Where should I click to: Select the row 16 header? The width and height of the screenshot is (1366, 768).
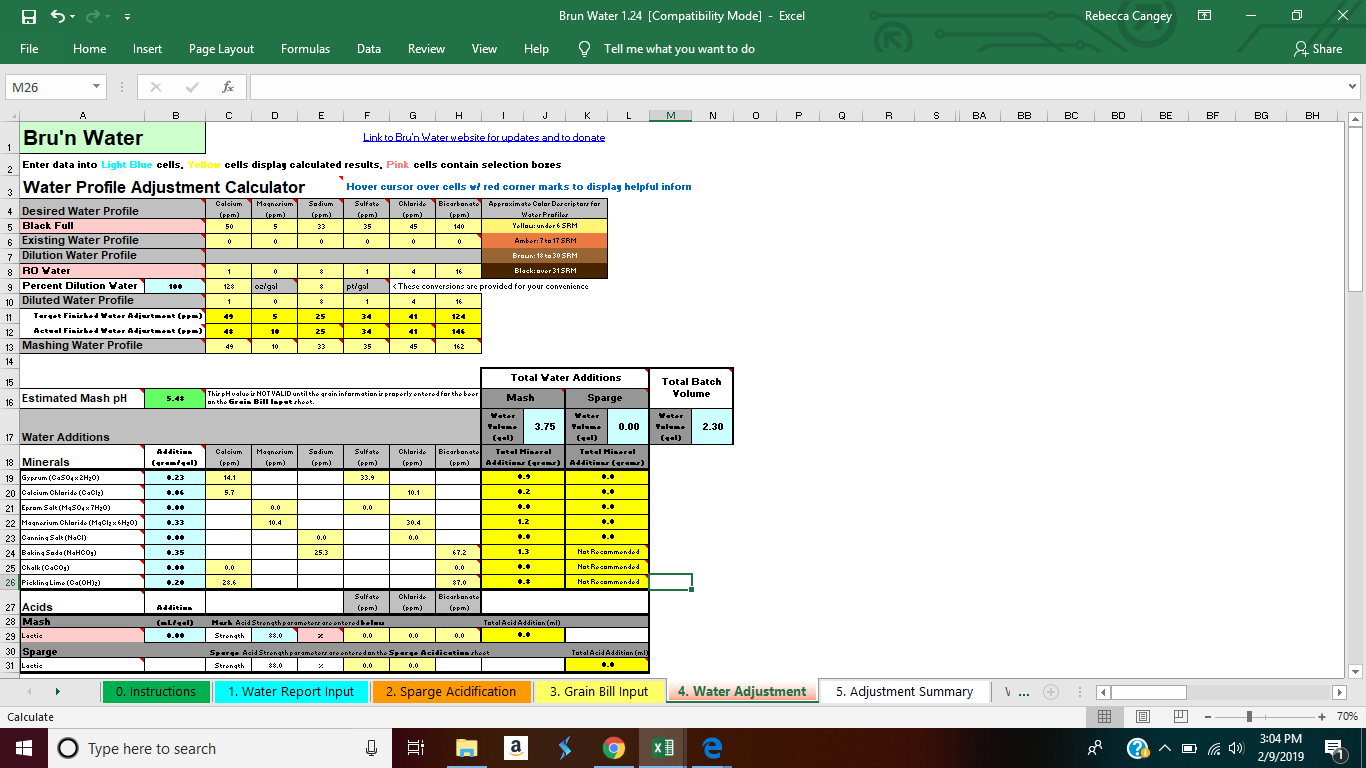click(x=9, y=399)
